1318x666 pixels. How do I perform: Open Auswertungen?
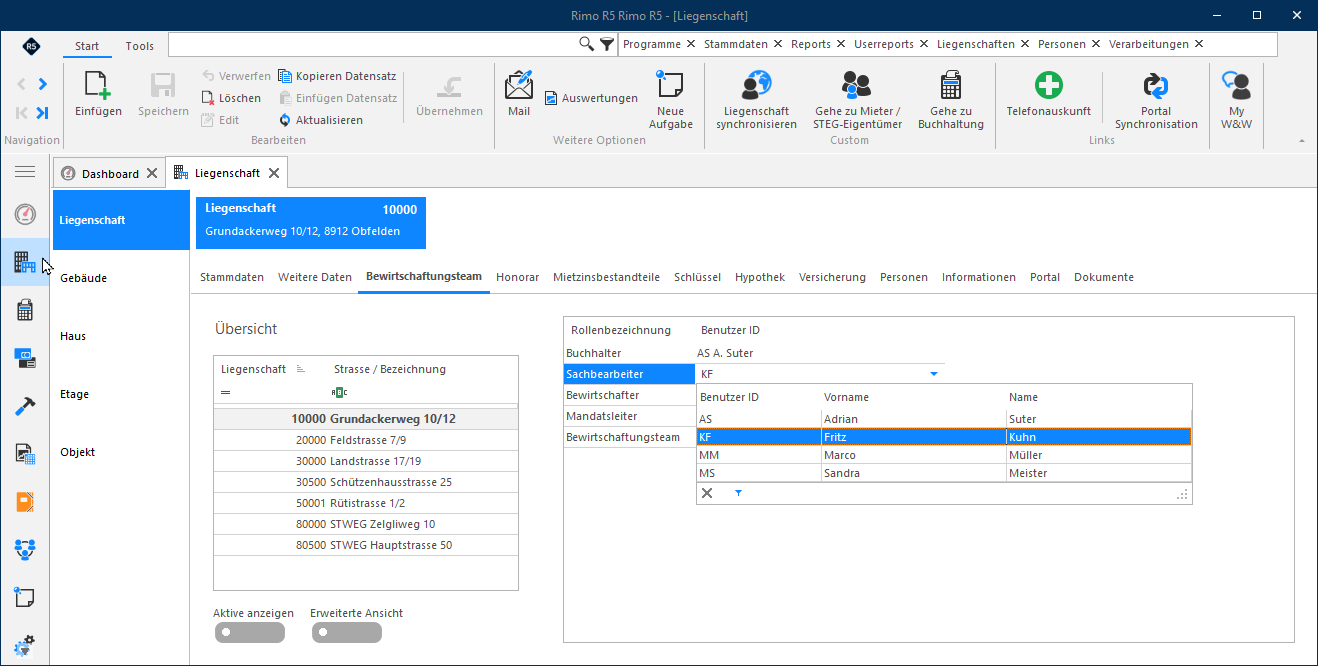[591, 98]
